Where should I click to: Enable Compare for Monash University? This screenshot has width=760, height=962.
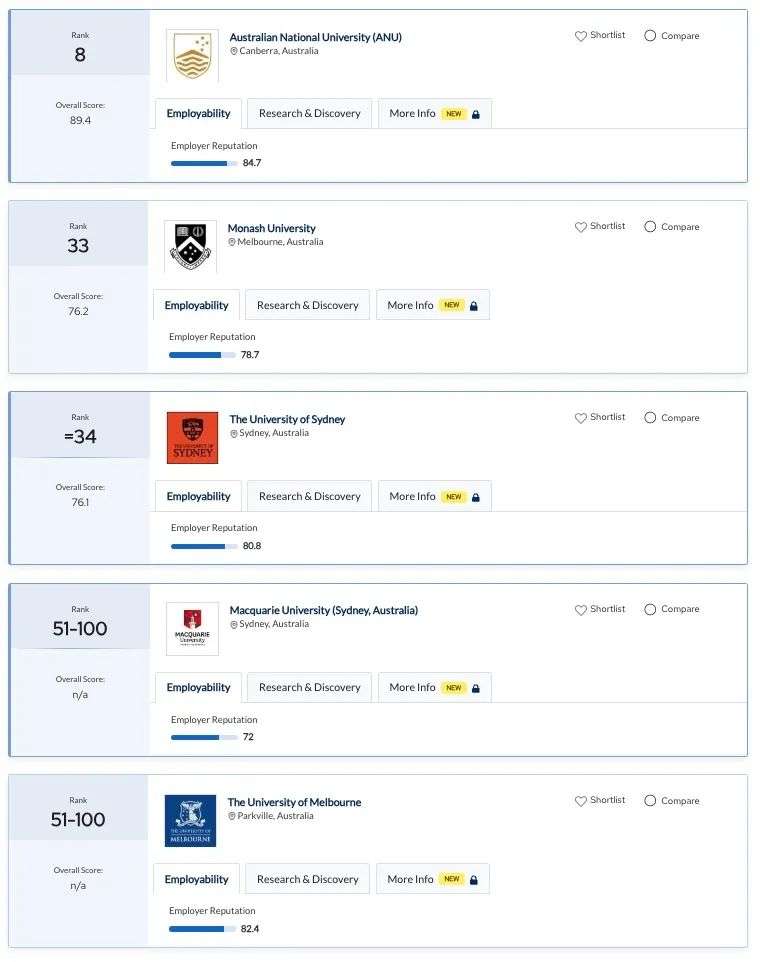[650, 226]
